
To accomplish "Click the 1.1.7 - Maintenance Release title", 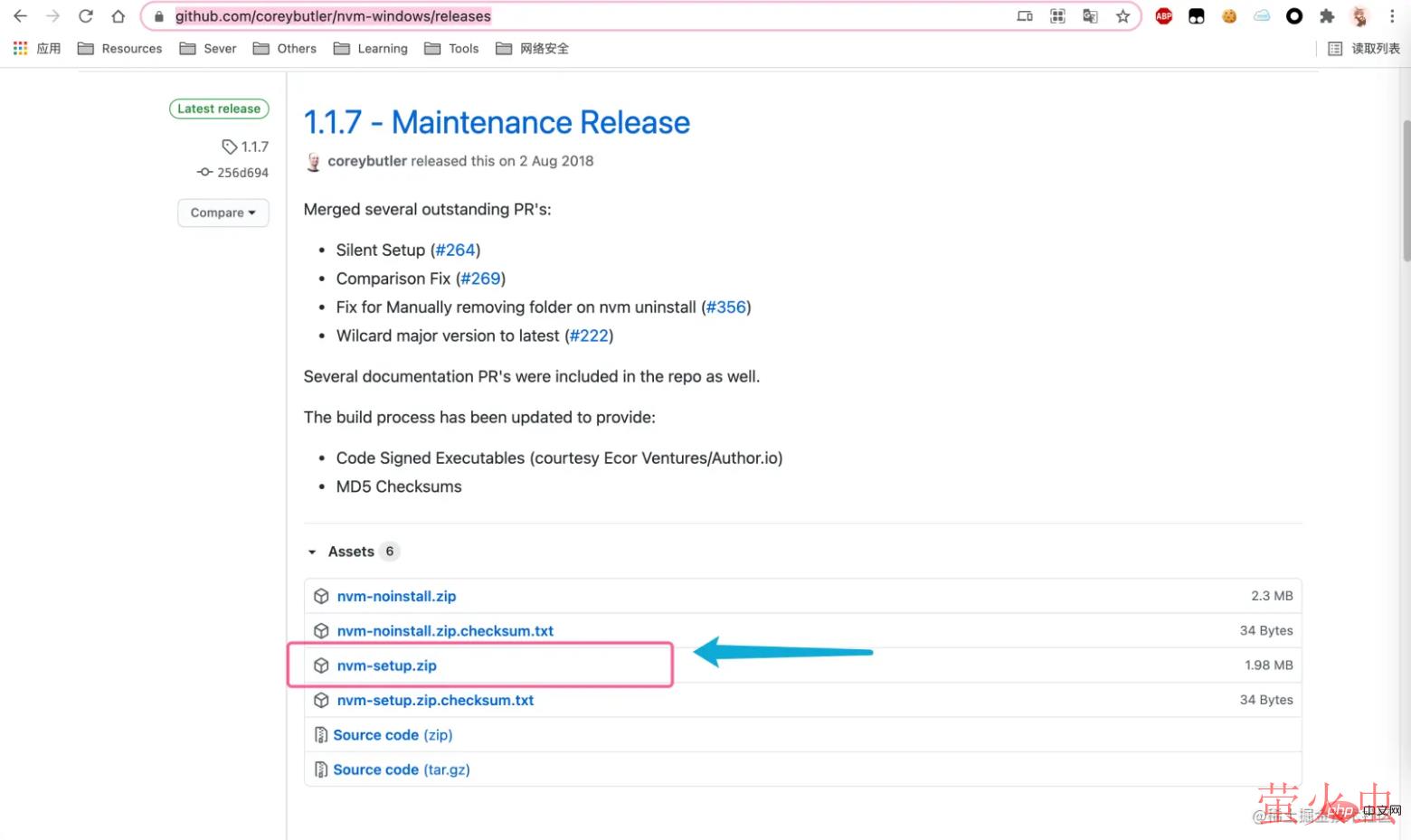I will pyautogui.click(x=497, y=122).
